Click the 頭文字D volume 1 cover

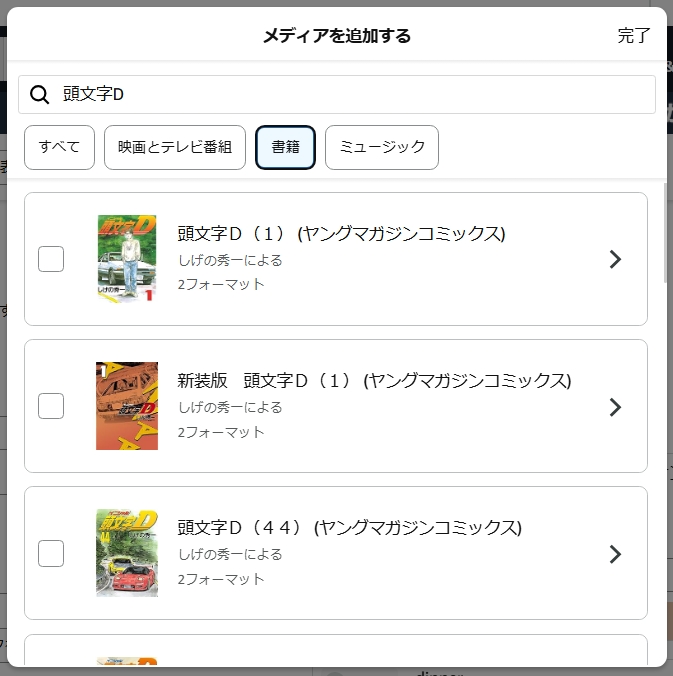click(x=127, y=259)
